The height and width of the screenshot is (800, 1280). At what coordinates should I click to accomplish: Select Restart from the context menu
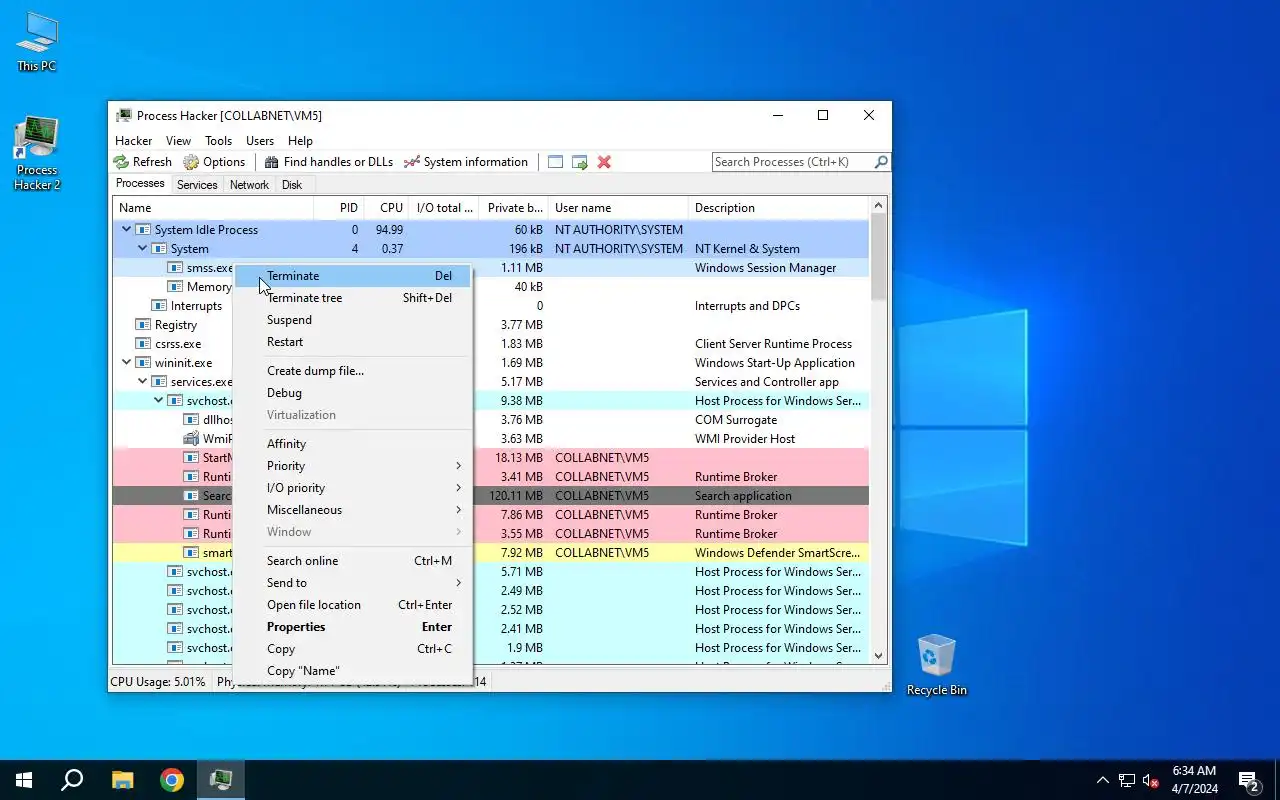pos(352,342)
